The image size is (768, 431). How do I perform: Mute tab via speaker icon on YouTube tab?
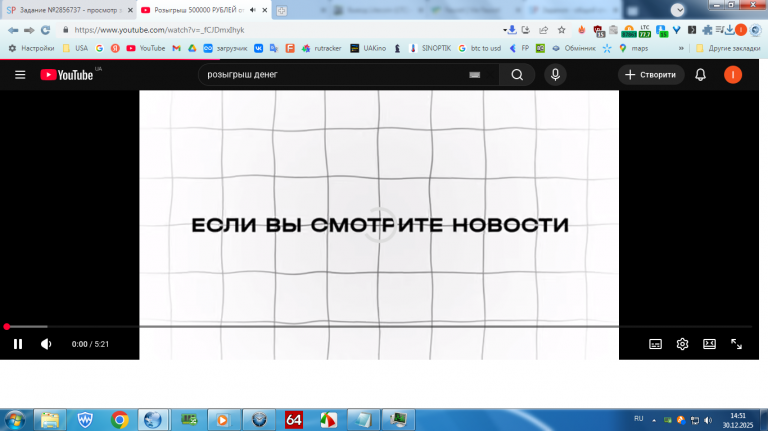[x=253, y=10]
